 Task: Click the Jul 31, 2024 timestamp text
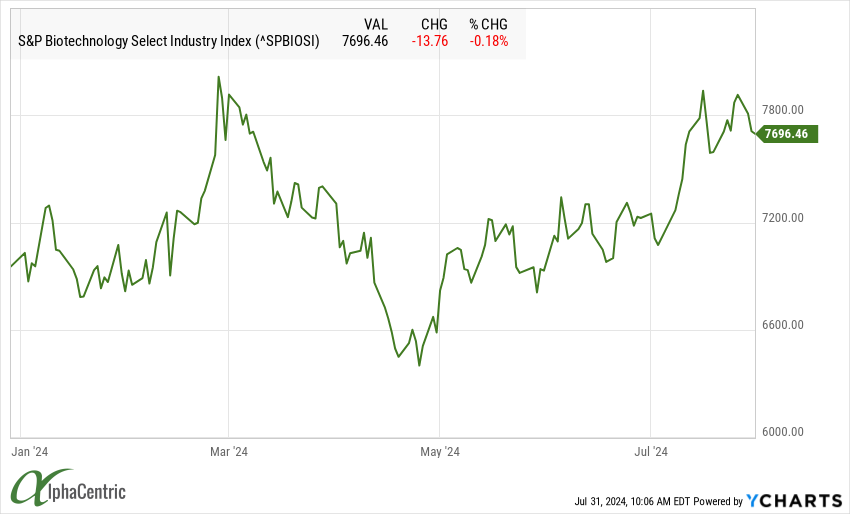[x=632, y=502]
